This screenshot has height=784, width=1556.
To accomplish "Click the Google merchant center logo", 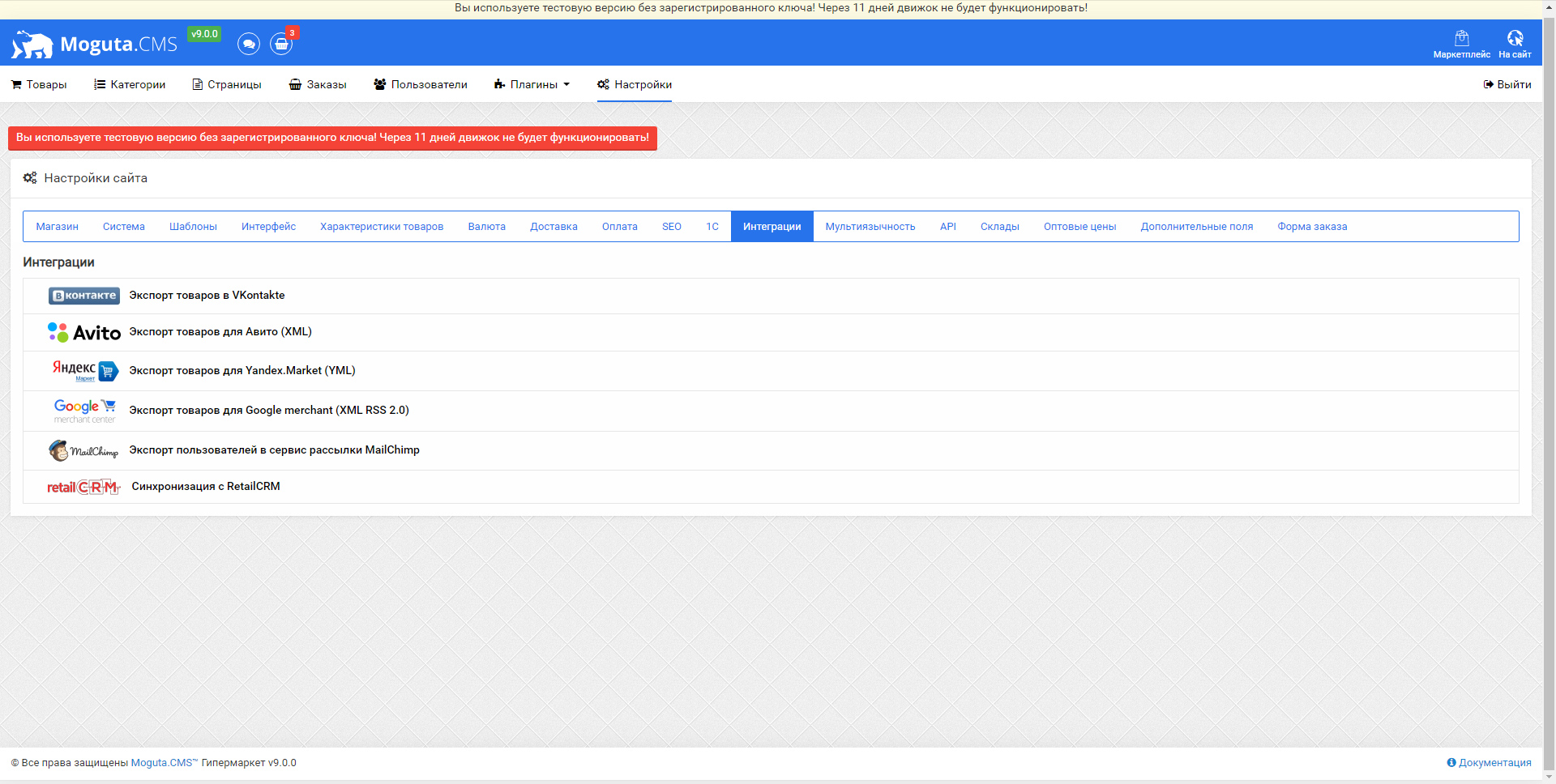I will [85, 411].
